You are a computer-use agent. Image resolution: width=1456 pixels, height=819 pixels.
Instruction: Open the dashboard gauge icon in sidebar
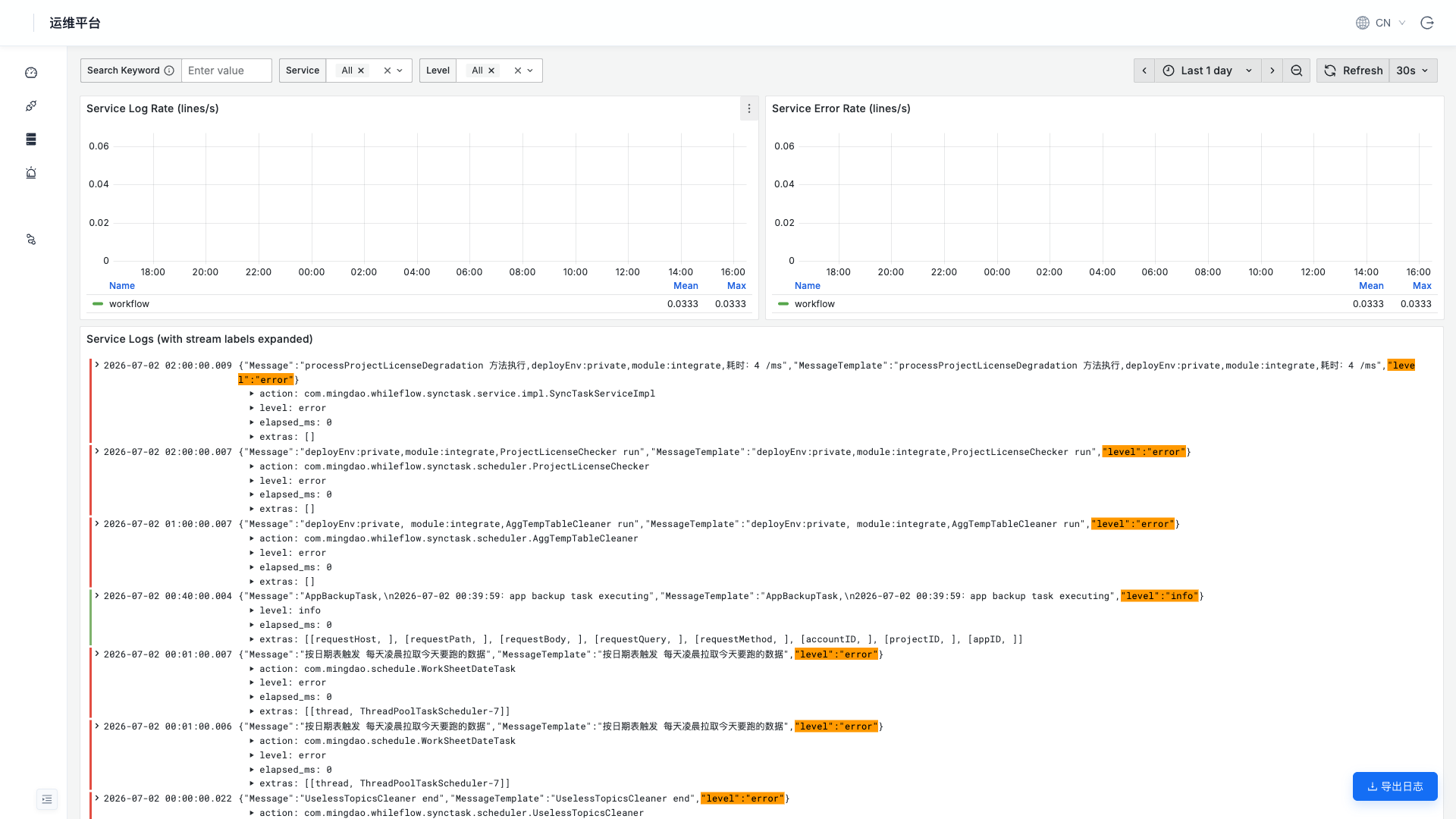click(31, 73)
